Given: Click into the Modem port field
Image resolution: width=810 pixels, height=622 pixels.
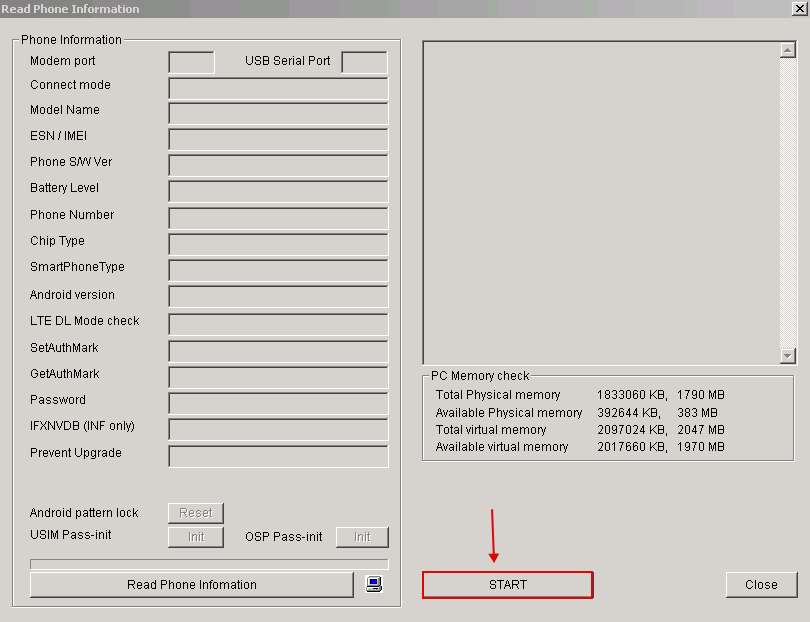Looking at the screenshot, I should (x=191, y=63).
